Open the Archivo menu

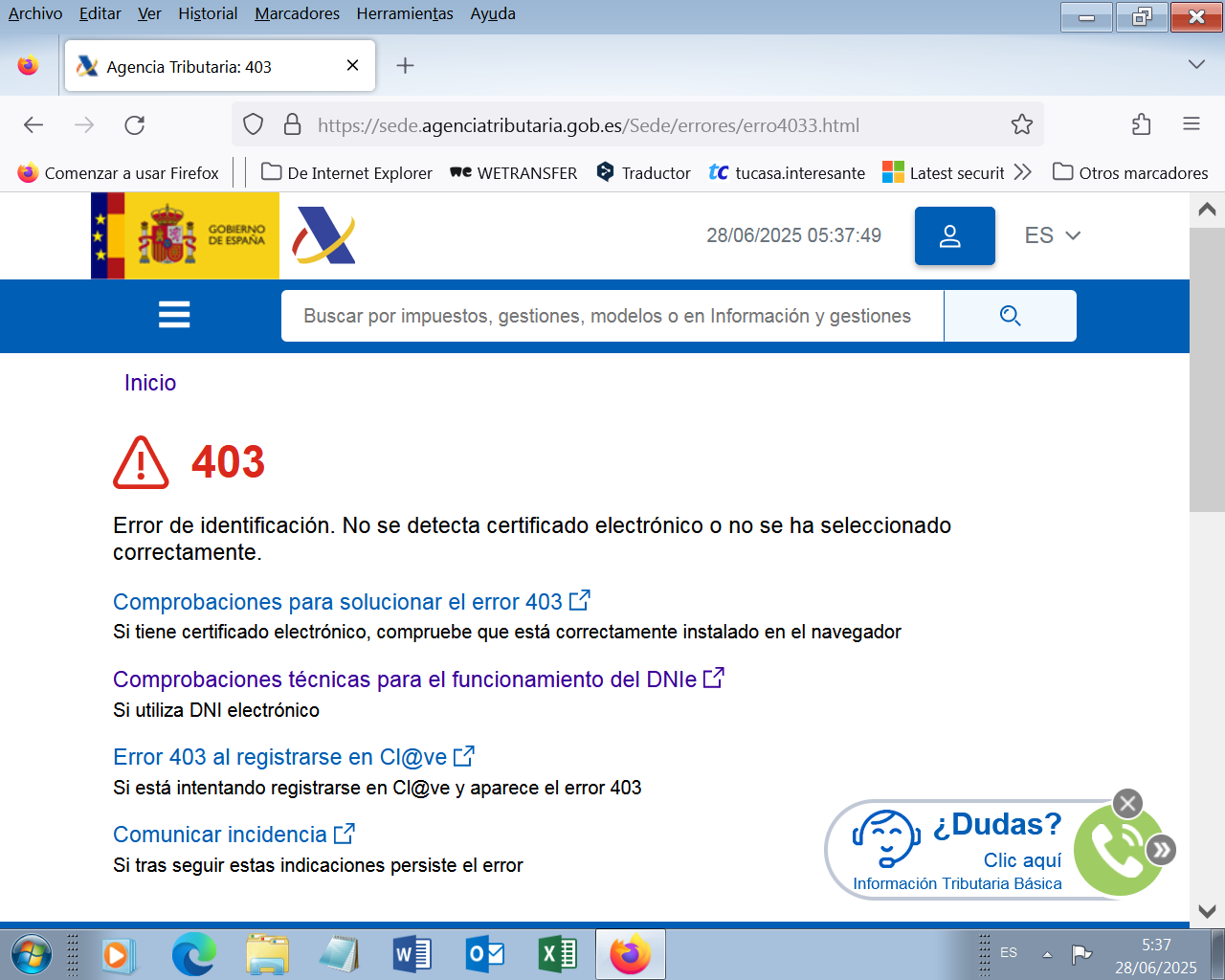[x=35, y=13]
